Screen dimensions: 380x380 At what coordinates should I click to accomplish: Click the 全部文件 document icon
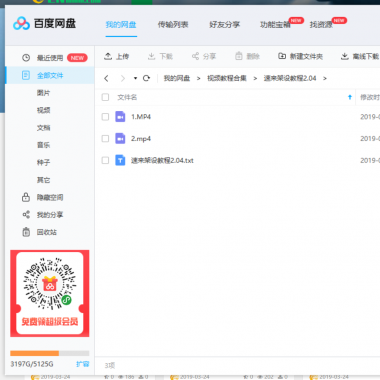[26, 75]
